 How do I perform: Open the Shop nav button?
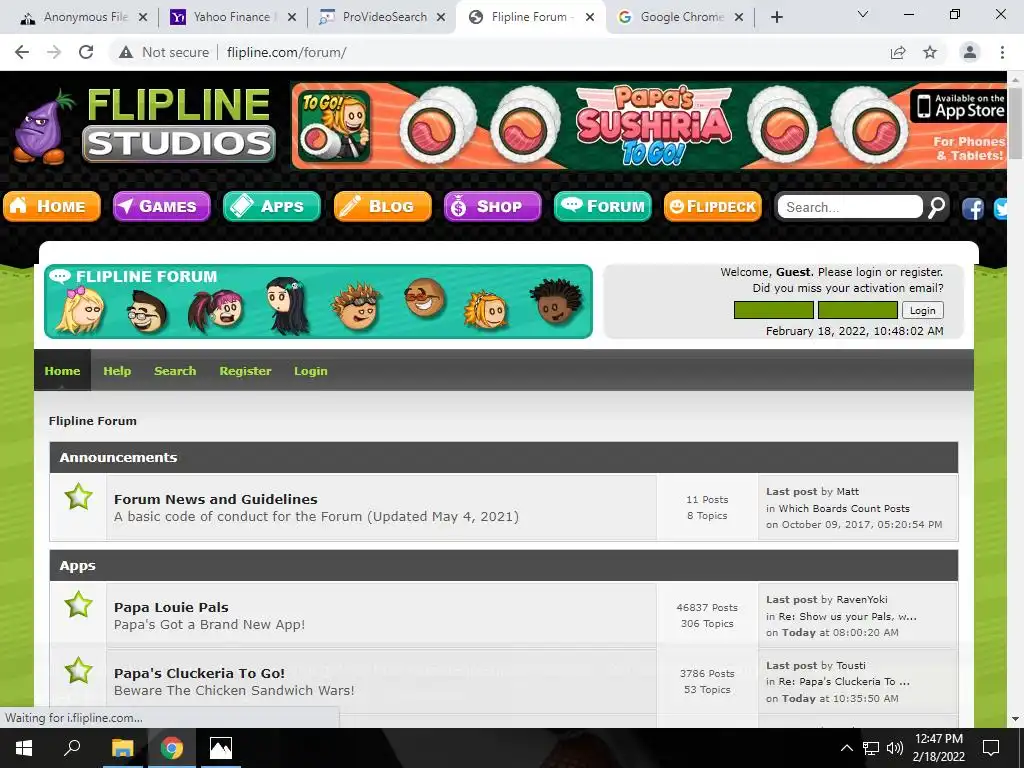tap(492, 206)
